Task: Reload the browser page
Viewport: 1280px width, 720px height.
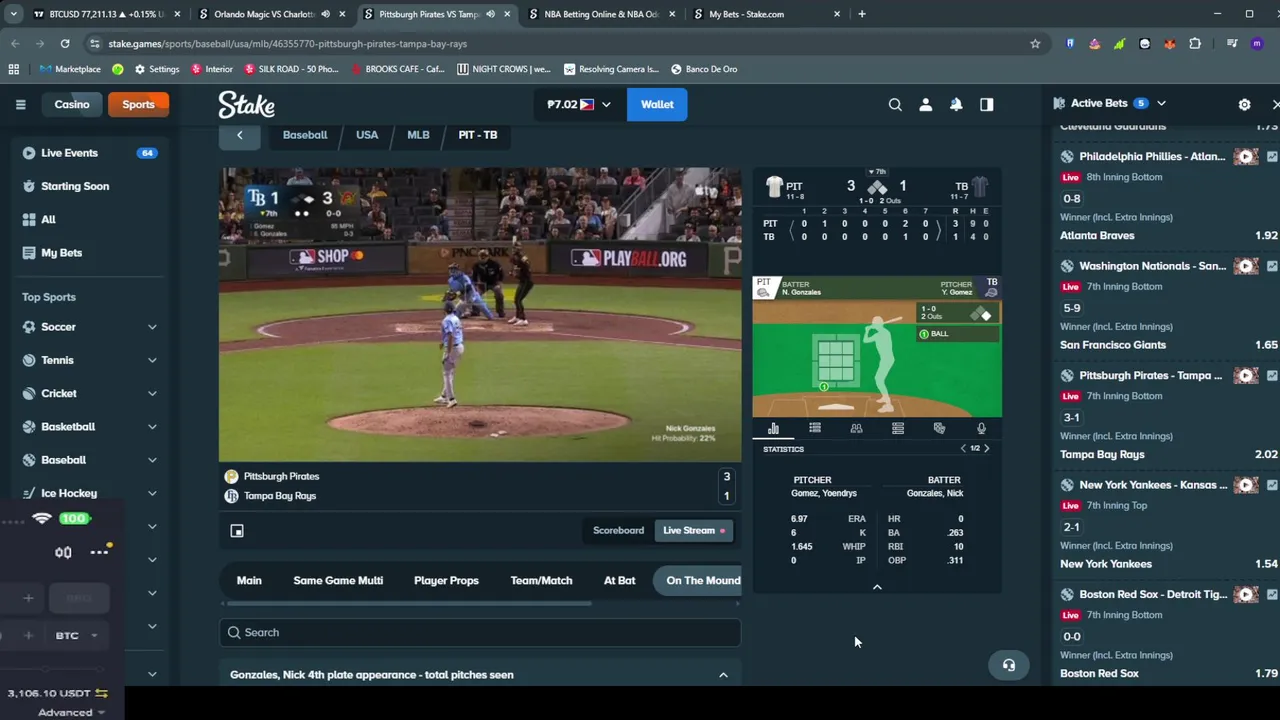Action: pyautogui.click(x=65, y=44)
